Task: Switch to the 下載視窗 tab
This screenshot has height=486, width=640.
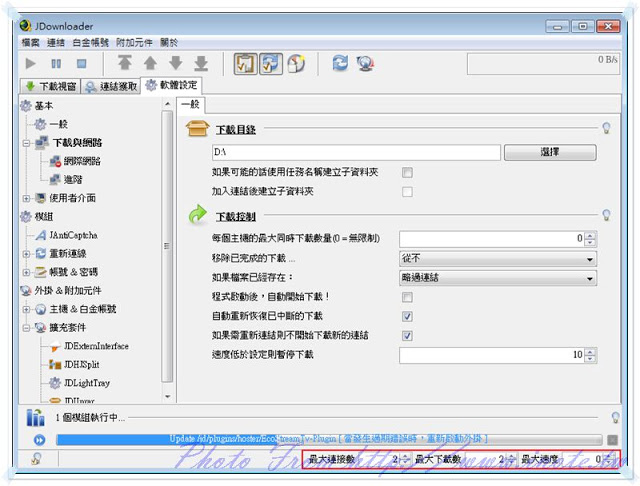Action: coord(50,86)
